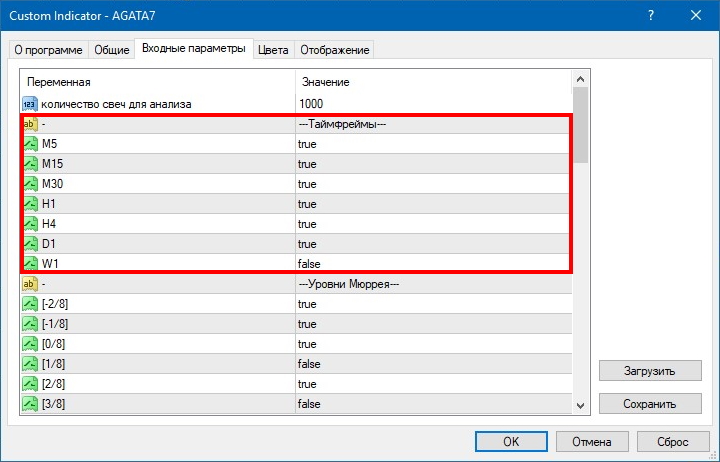Select the W1 parameter icon
This screenshot has width=720, height=462.
click(30, 264)
